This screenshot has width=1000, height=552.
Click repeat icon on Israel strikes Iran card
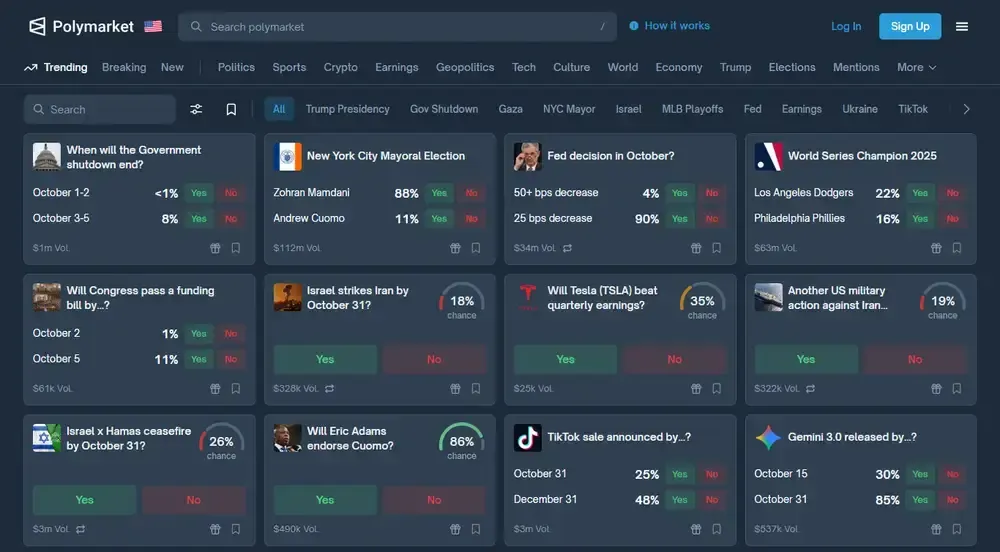click(x=329, y=388)
